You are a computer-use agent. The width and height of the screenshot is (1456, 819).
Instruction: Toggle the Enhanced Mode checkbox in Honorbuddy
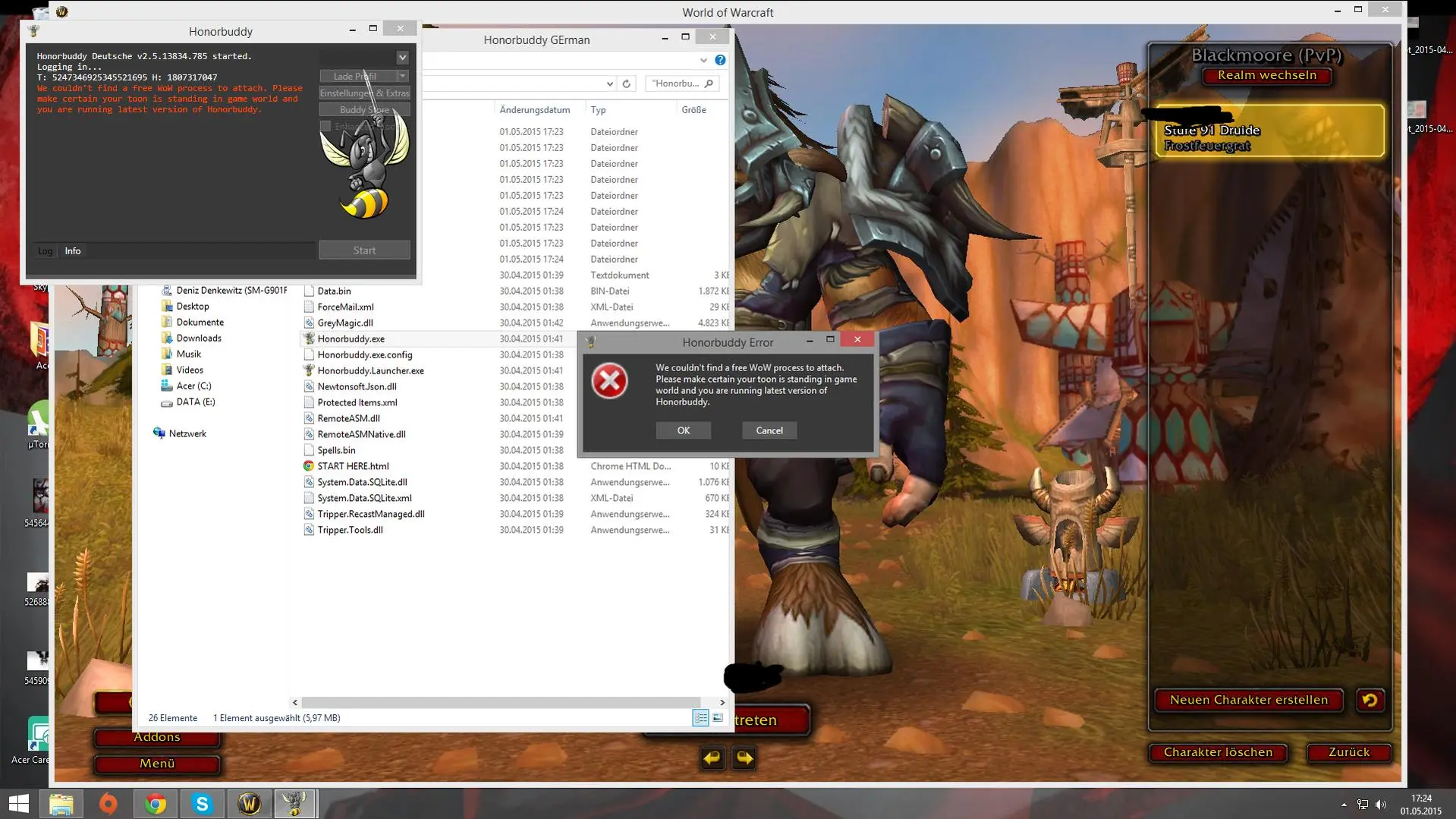pyautogui.click(x=325, y=127)
